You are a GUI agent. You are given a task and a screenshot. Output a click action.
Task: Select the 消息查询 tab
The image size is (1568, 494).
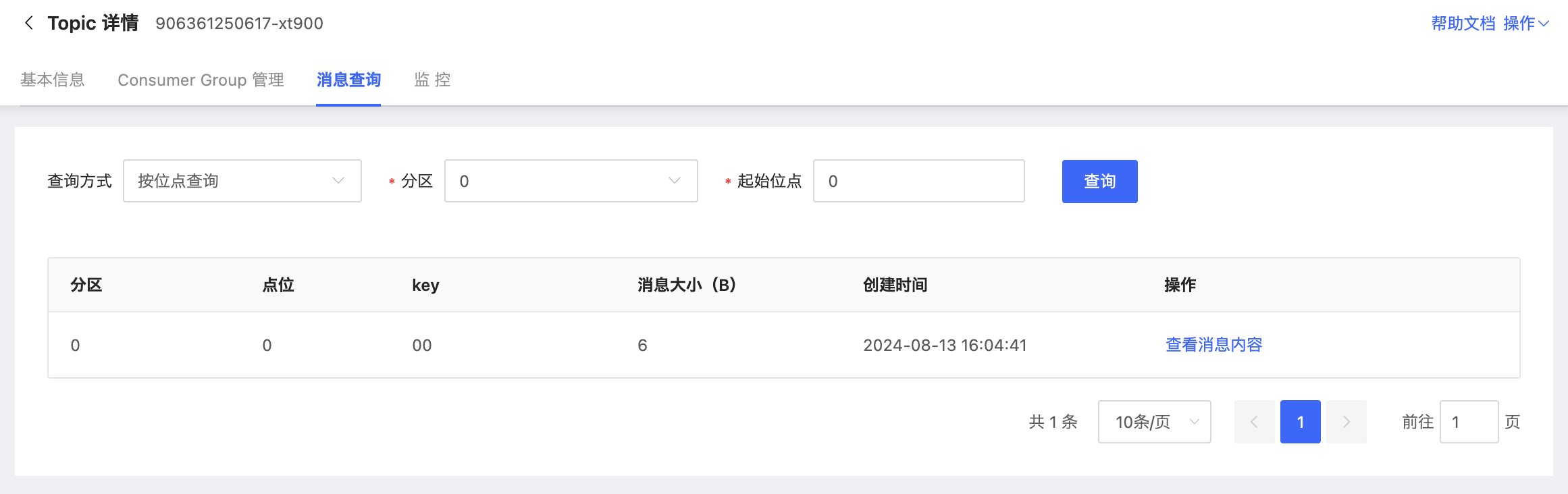point(348,80)
